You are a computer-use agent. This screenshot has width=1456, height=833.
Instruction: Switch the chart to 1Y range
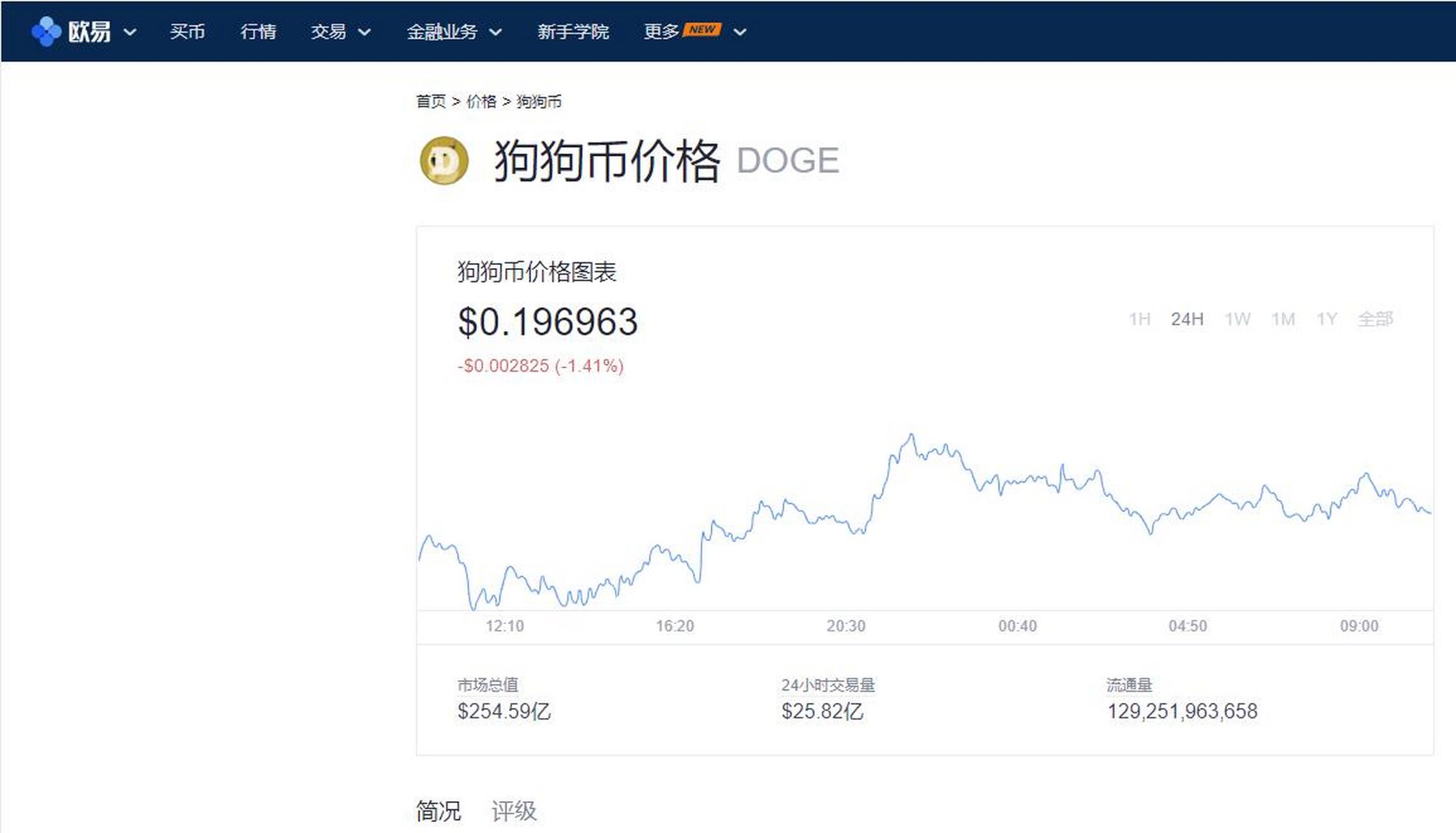(x=1326, y=319)
